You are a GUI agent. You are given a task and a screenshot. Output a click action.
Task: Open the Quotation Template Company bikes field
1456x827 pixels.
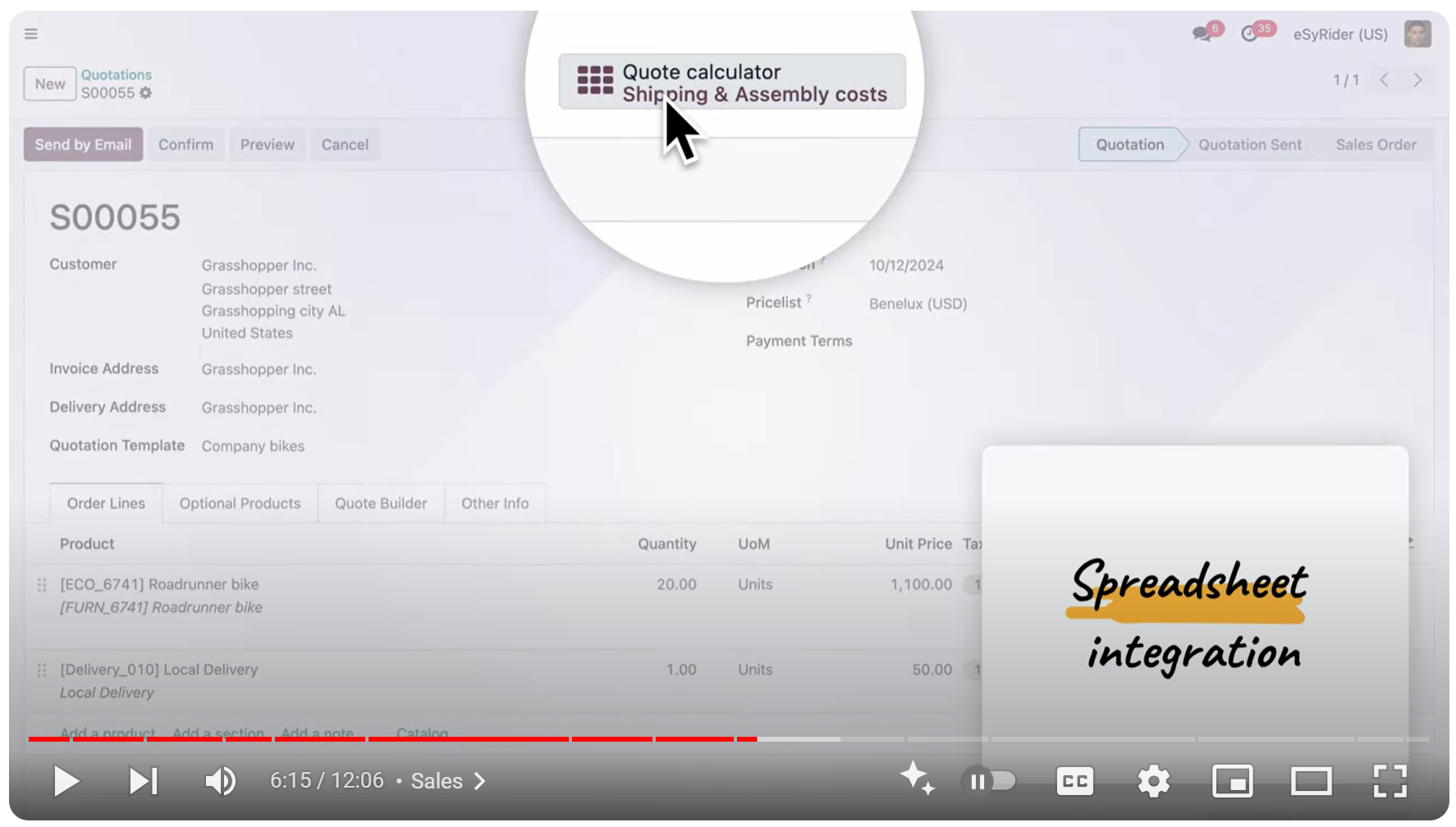click(x=253, y=446)
